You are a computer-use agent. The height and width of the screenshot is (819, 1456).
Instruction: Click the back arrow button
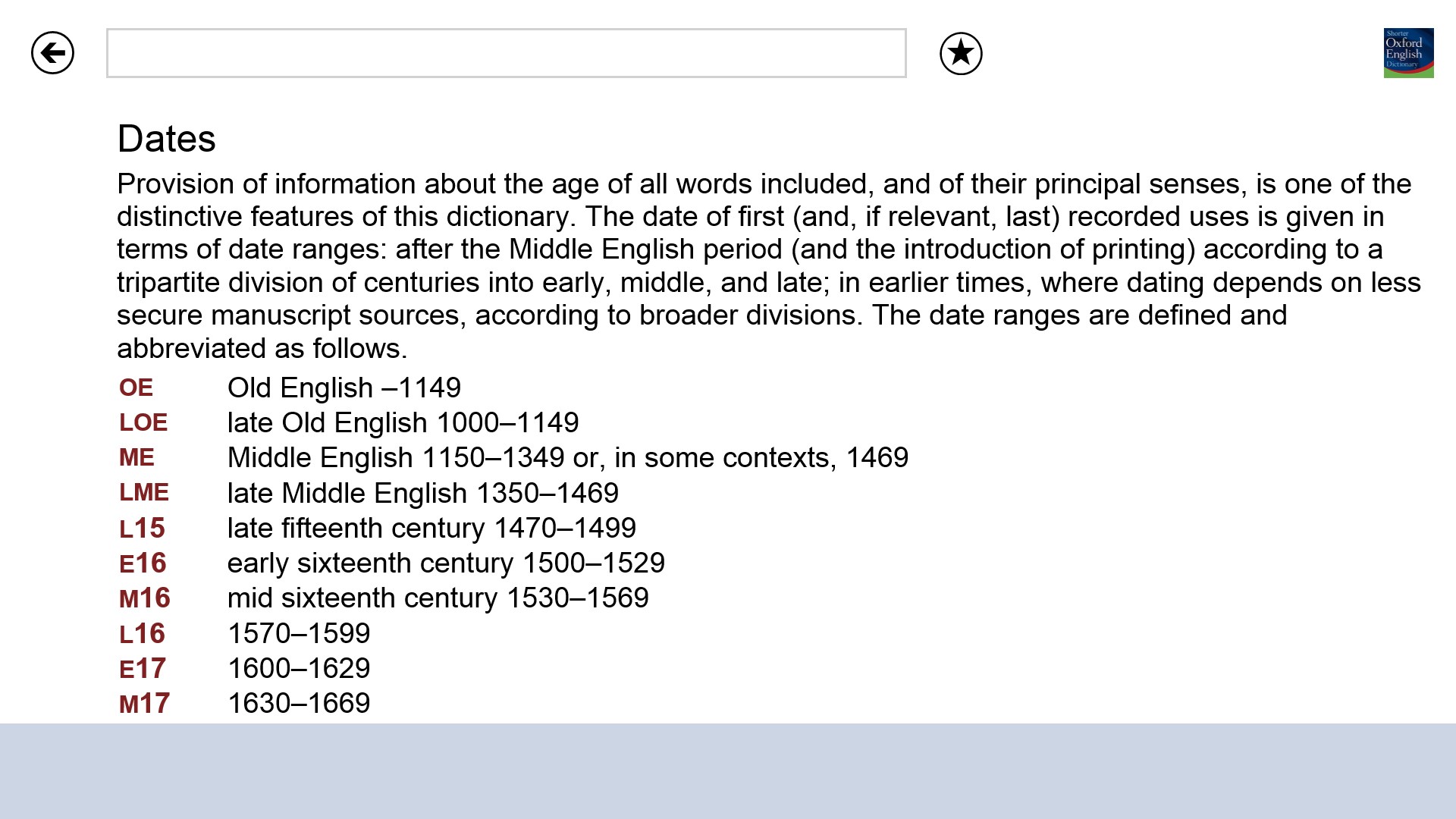point(52,53)
